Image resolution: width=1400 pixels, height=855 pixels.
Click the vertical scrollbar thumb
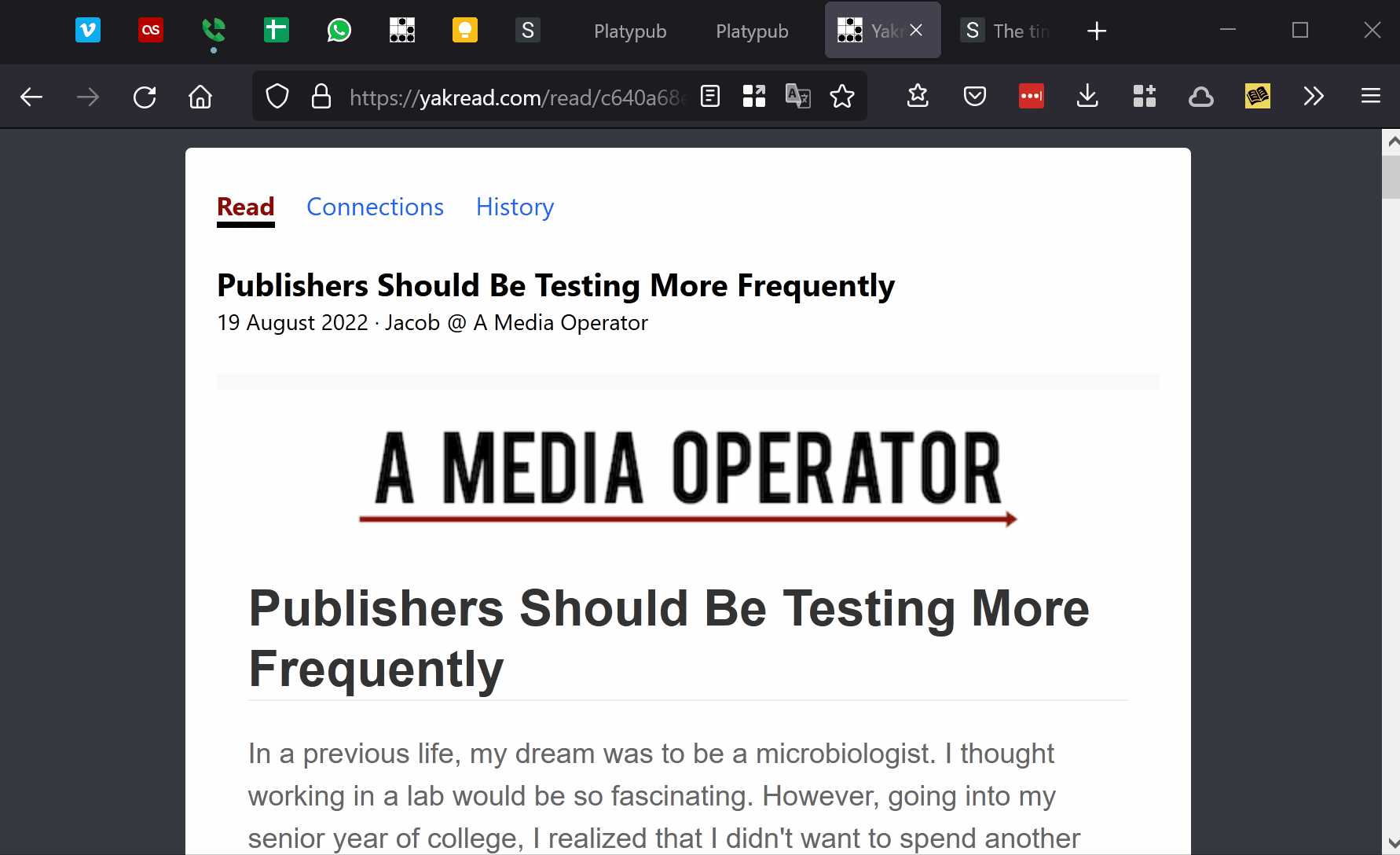click(1391, 177)
